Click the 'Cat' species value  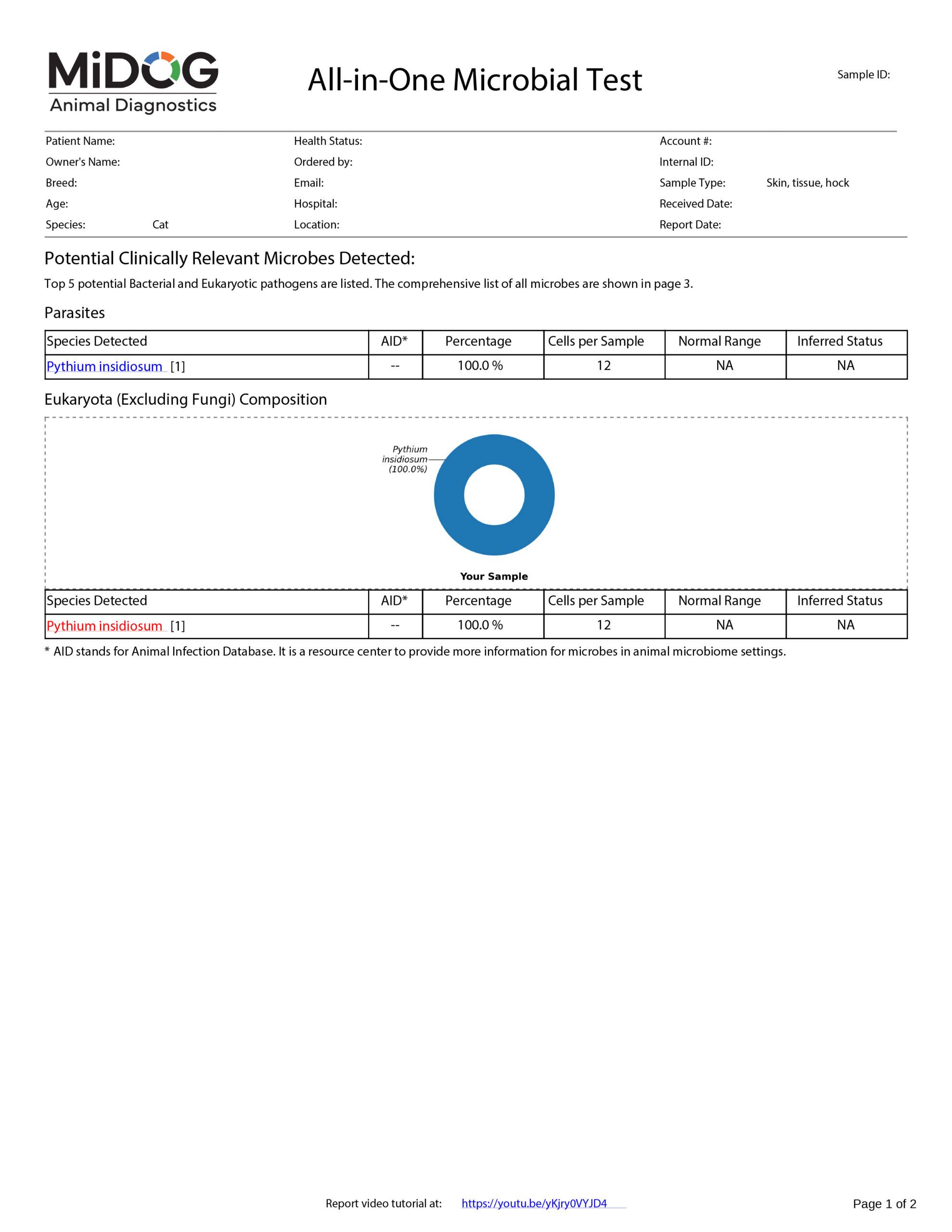point(160,225)
